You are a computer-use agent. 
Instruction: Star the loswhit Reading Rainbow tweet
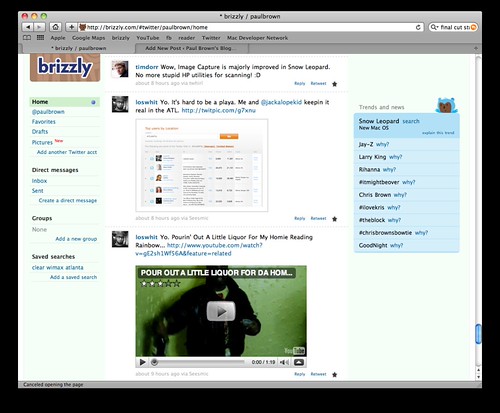[x=335, y=375]
